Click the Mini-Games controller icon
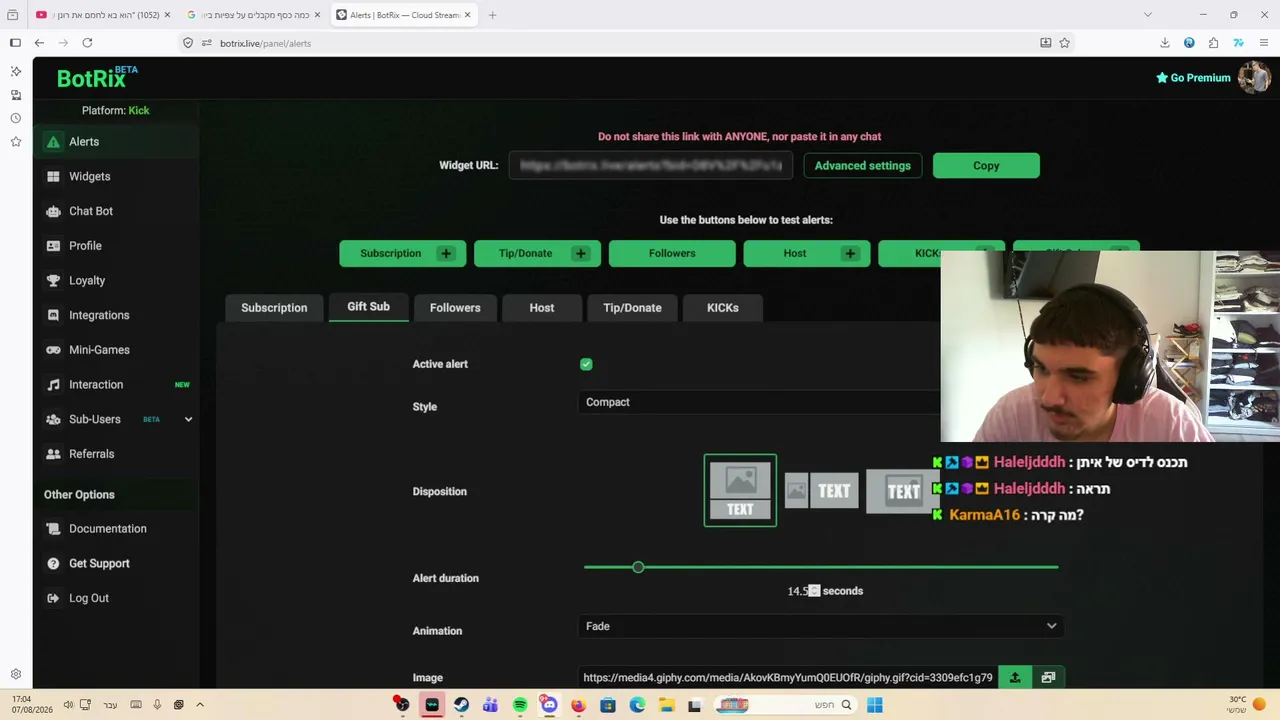The image size is (1280, 720). pos(53,350)
